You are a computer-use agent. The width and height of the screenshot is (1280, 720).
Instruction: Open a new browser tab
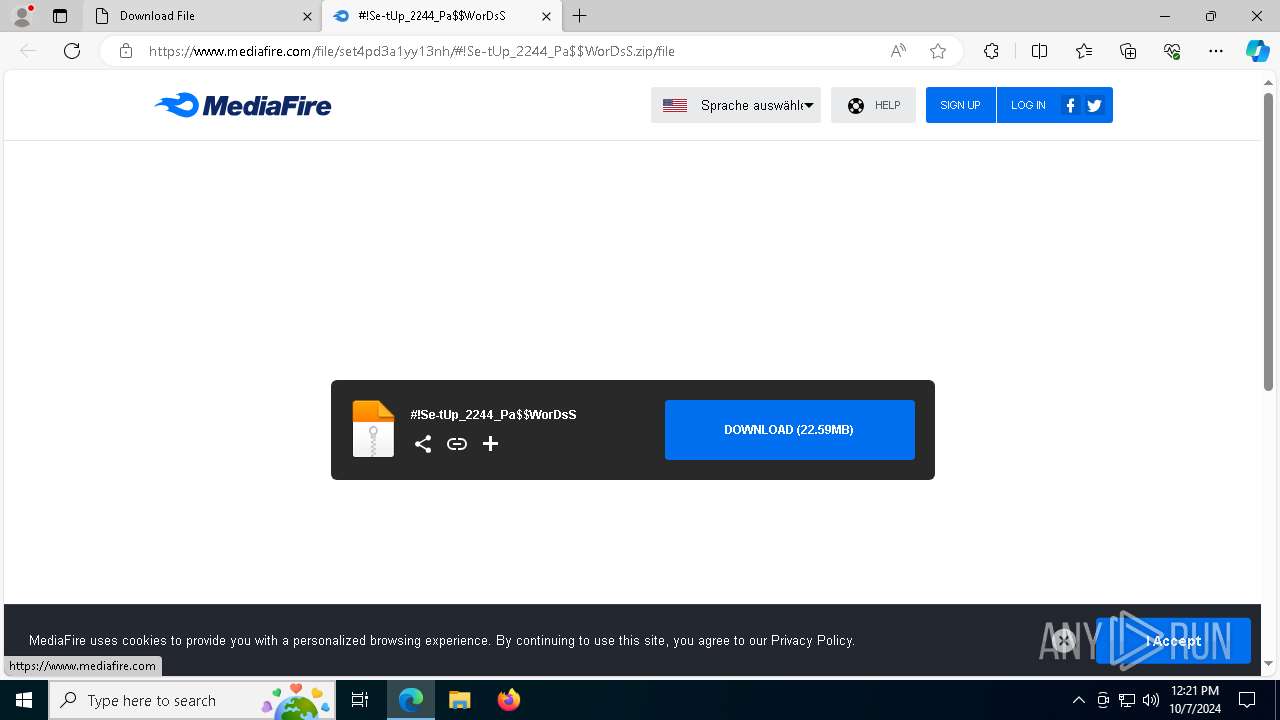pyautogui.click(x=580, y=16)
